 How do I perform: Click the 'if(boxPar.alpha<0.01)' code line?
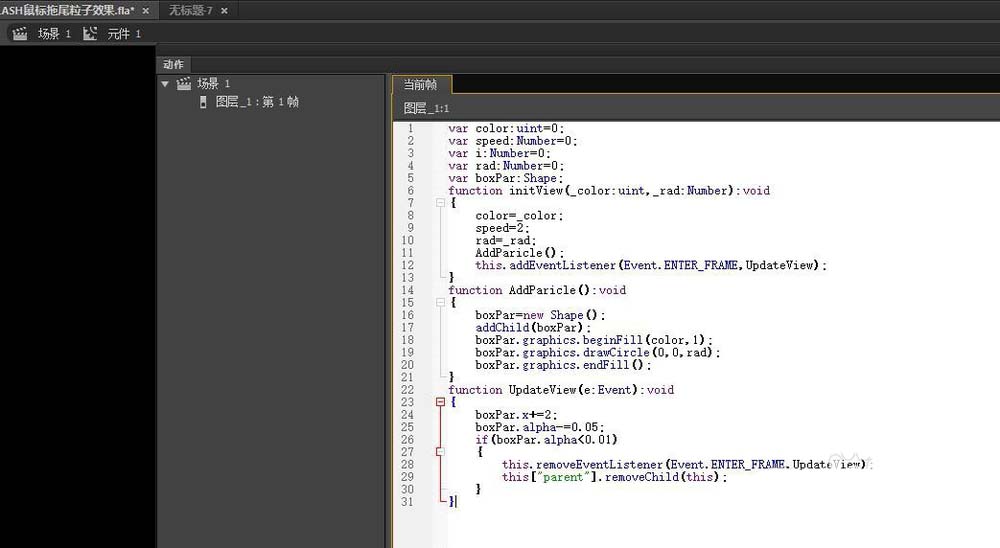[x=547, y=440]
